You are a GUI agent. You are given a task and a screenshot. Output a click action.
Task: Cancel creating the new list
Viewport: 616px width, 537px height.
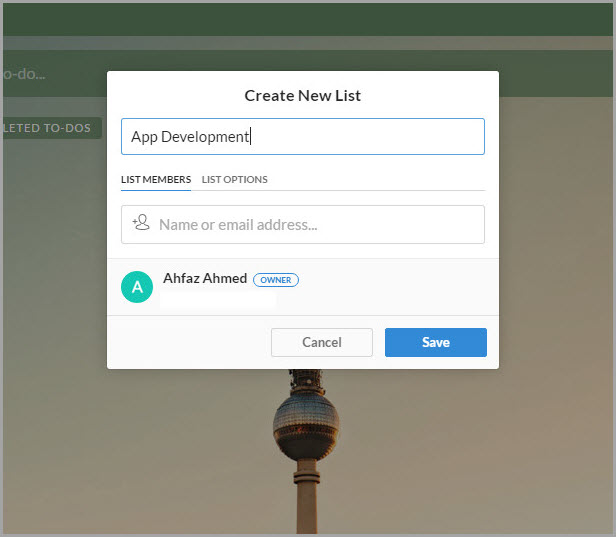(x=322, y=342)
